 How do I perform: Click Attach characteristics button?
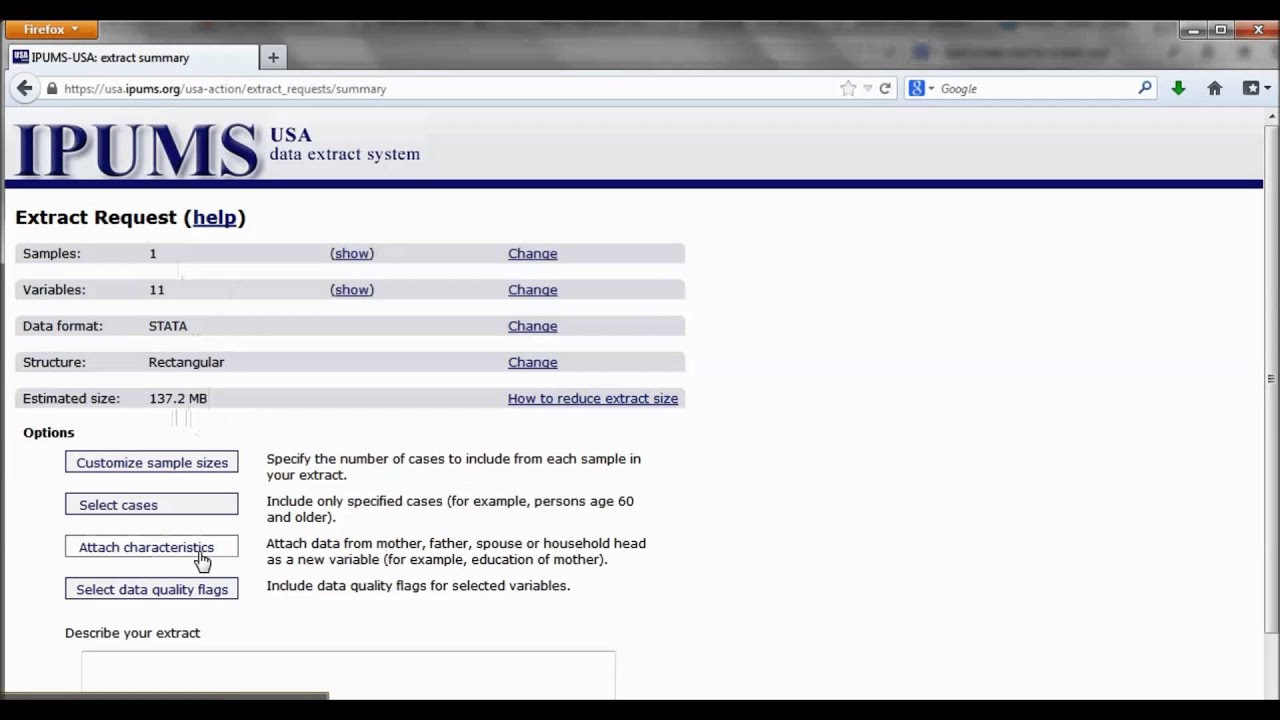[152, 547]
